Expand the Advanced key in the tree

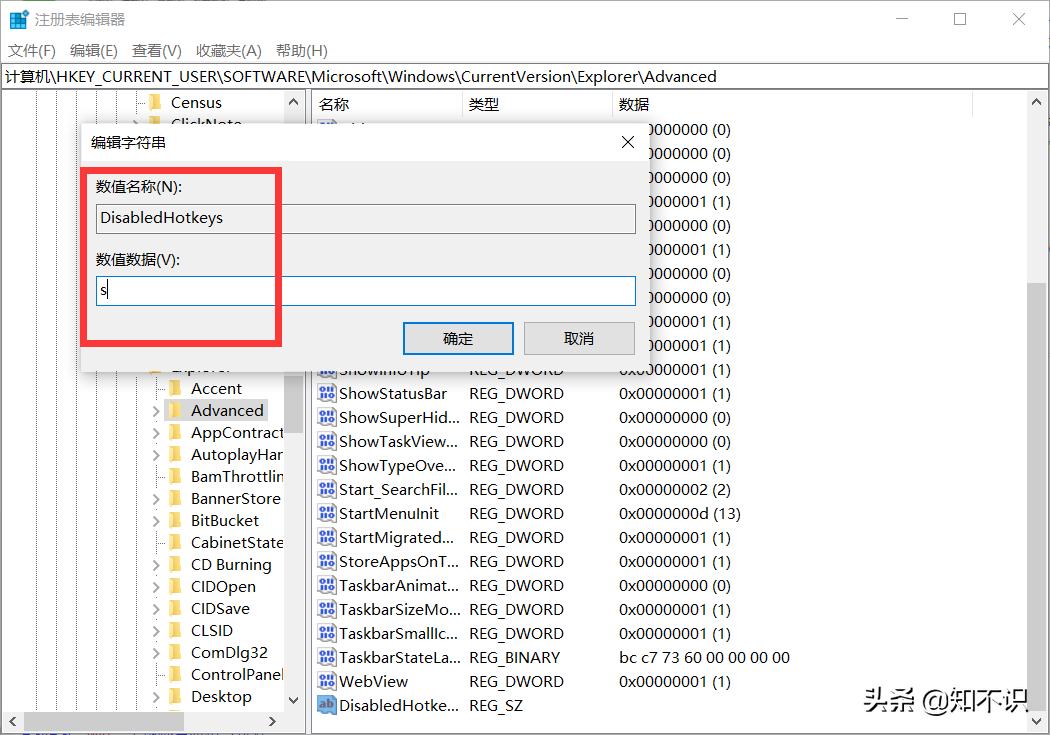pyautogui.click(x=156, y=410)
